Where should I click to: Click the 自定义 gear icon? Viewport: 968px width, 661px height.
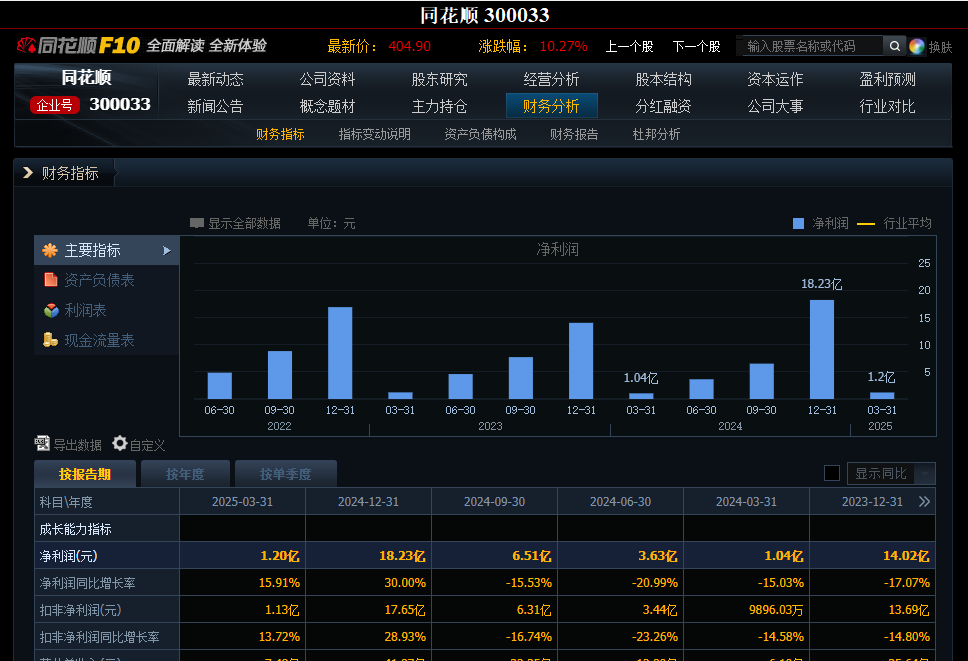120,443
